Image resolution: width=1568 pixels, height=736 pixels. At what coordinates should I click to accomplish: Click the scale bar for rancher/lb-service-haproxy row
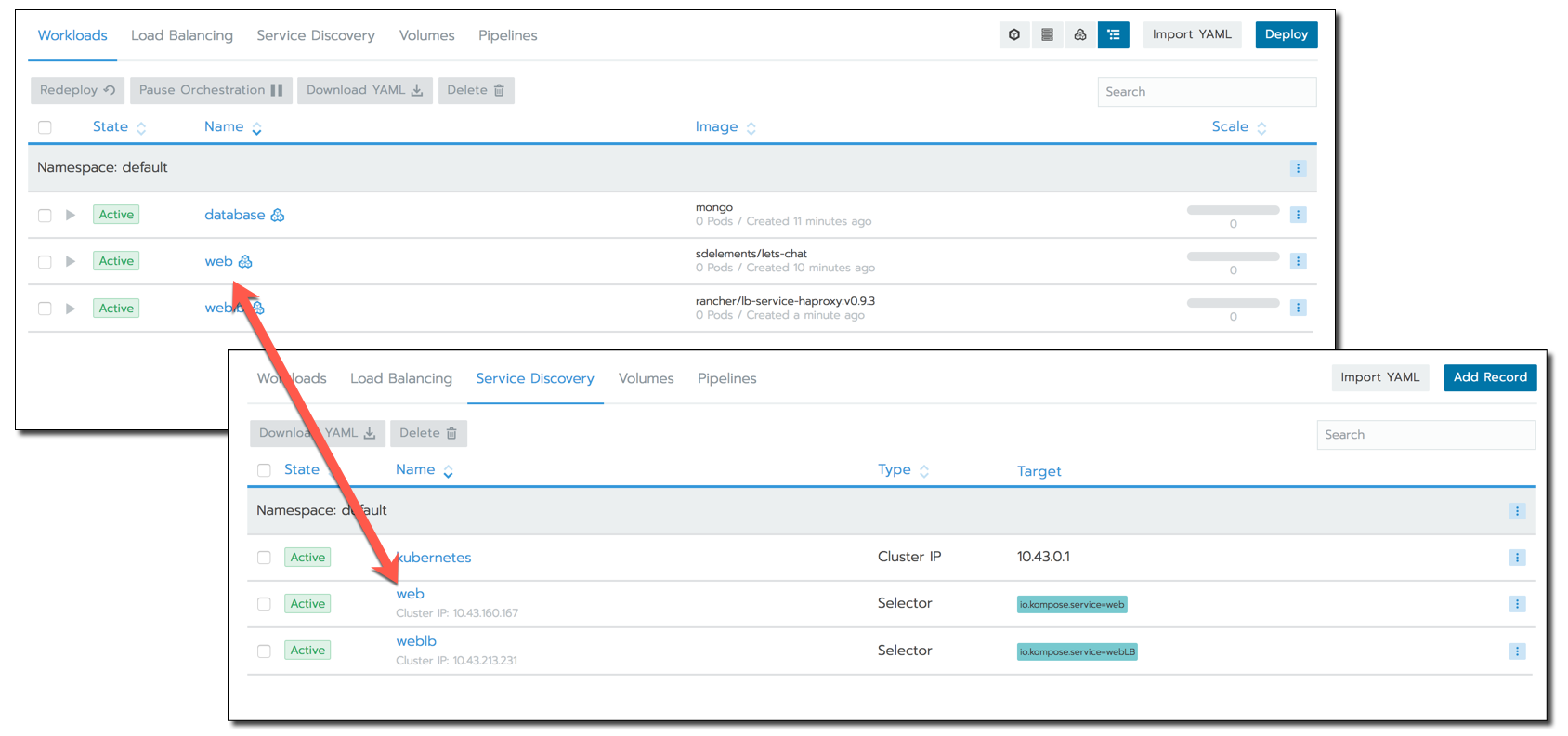(1234, 303)
